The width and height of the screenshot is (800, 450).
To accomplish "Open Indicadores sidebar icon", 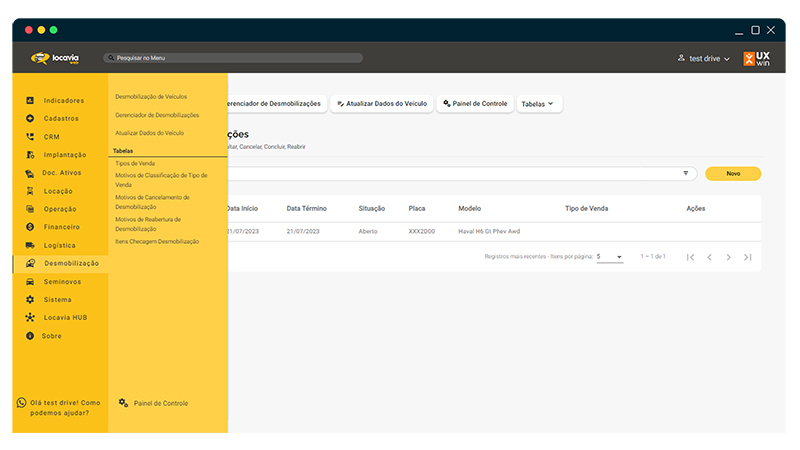I will click(x=30, y=101).
